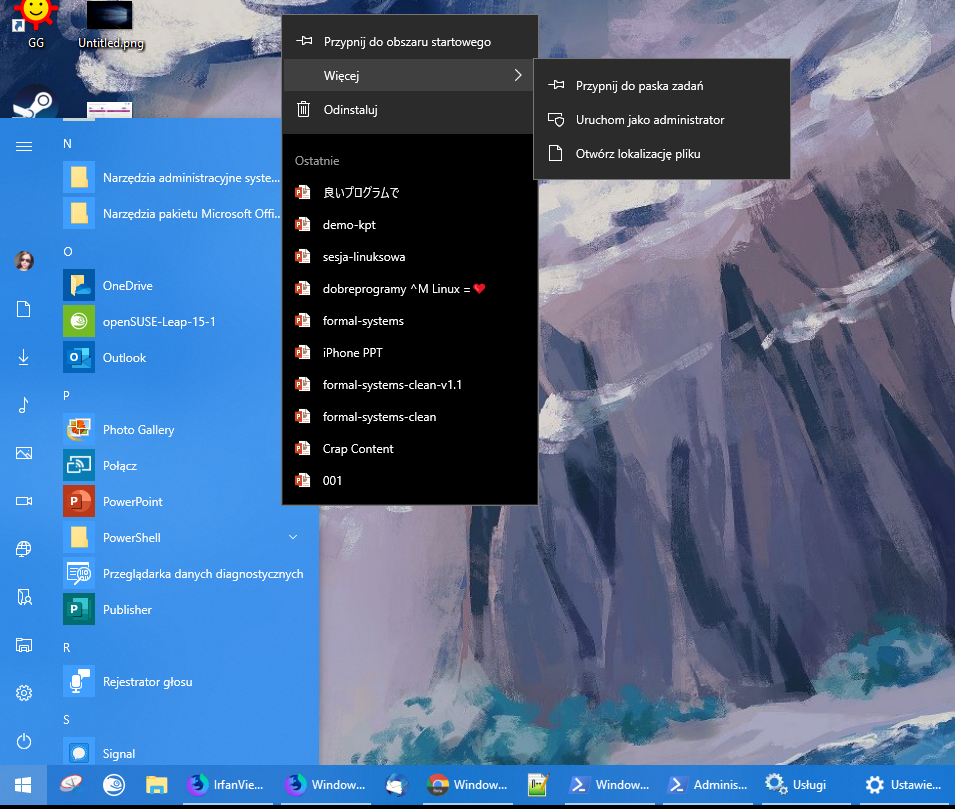Click Odinstaluj in the context menu
955x809 pixels.
pyautogui.click(x=350, y=110)
